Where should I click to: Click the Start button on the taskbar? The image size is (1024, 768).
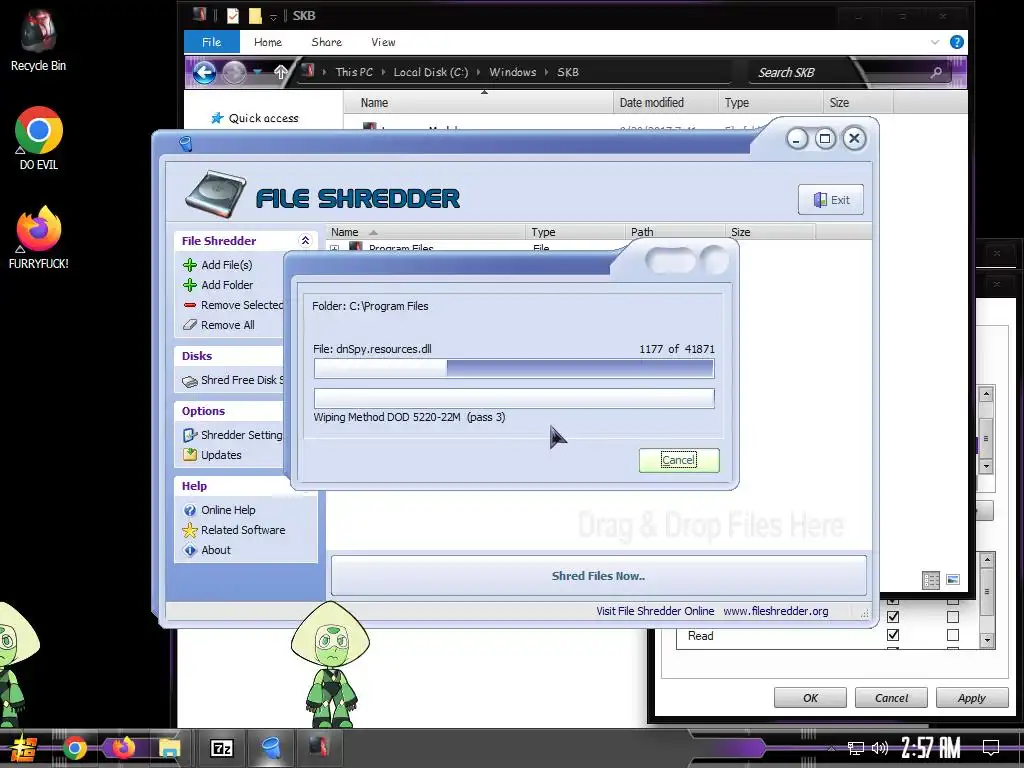tap(23, 748)
